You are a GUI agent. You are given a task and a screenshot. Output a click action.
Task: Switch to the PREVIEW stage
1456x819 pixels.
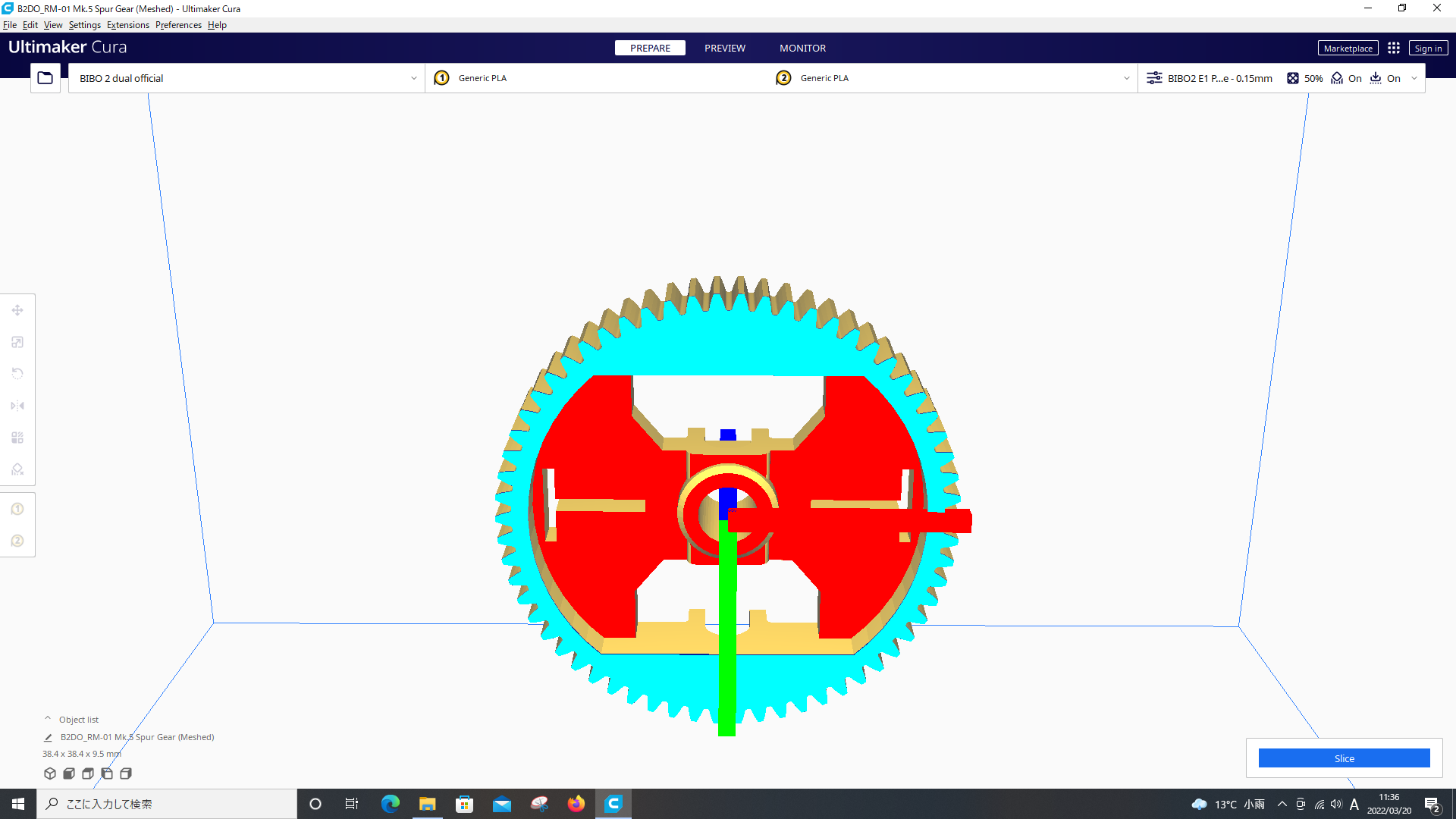[725, 48]
